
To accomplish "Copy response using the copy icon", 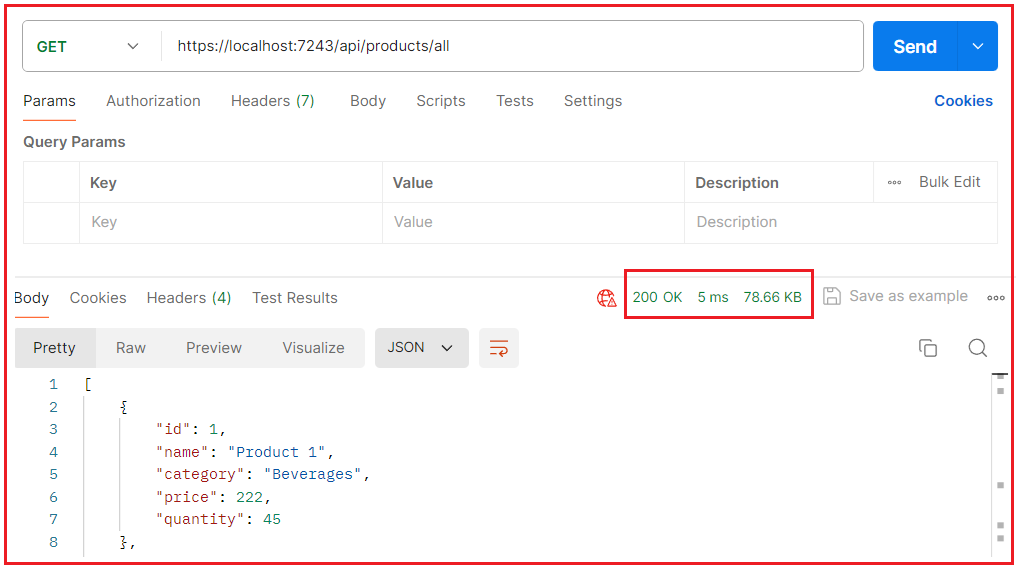I will pyautogui.click(x=928, y=348).
